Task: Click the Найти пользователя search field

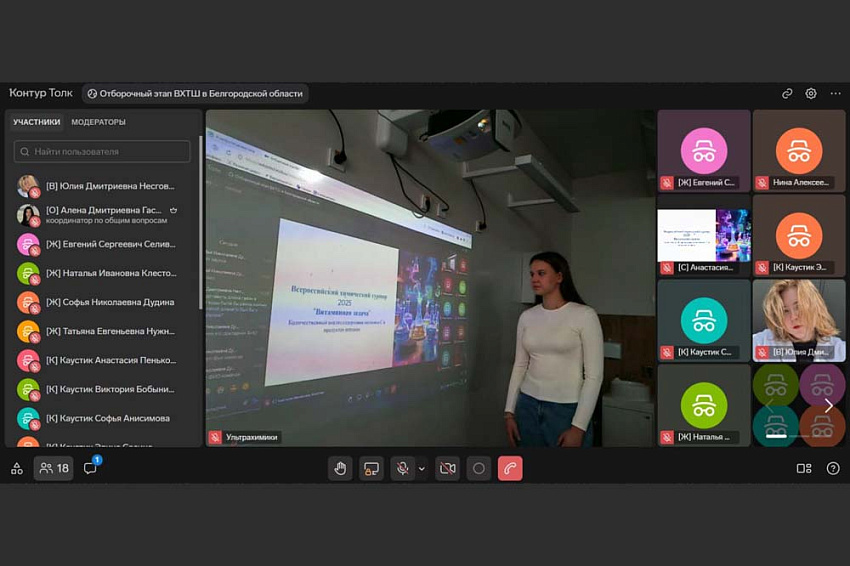Action: [x=102, y=152]
